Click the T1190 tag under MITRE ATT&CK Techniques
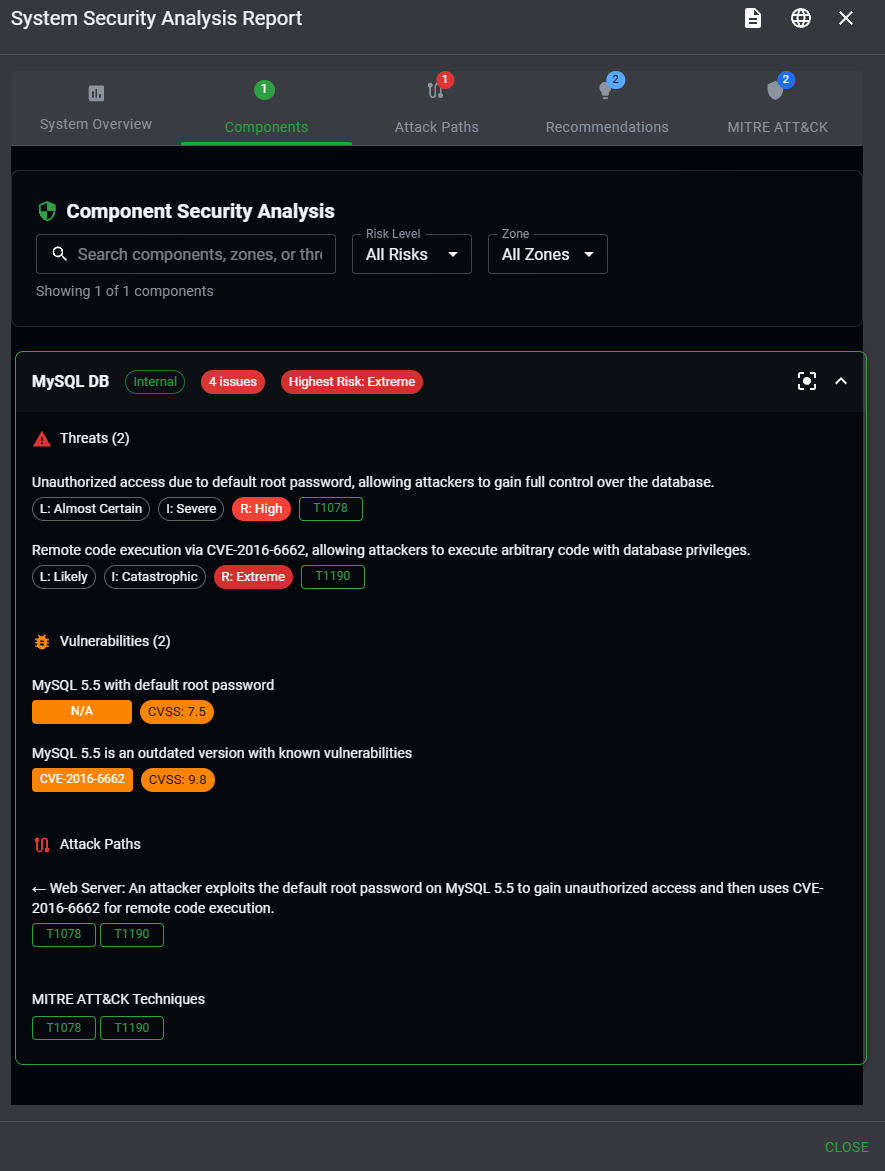 (131, 1028)
